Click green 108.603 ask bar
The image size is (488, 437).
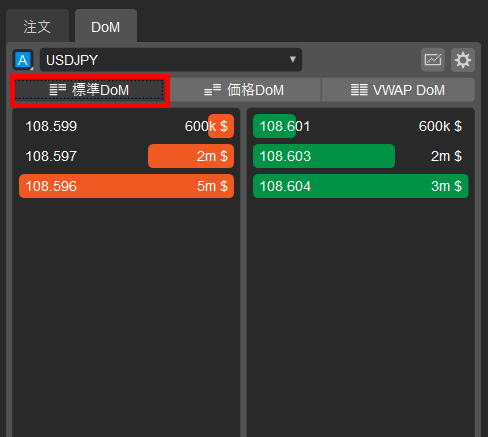coord(324,156)
